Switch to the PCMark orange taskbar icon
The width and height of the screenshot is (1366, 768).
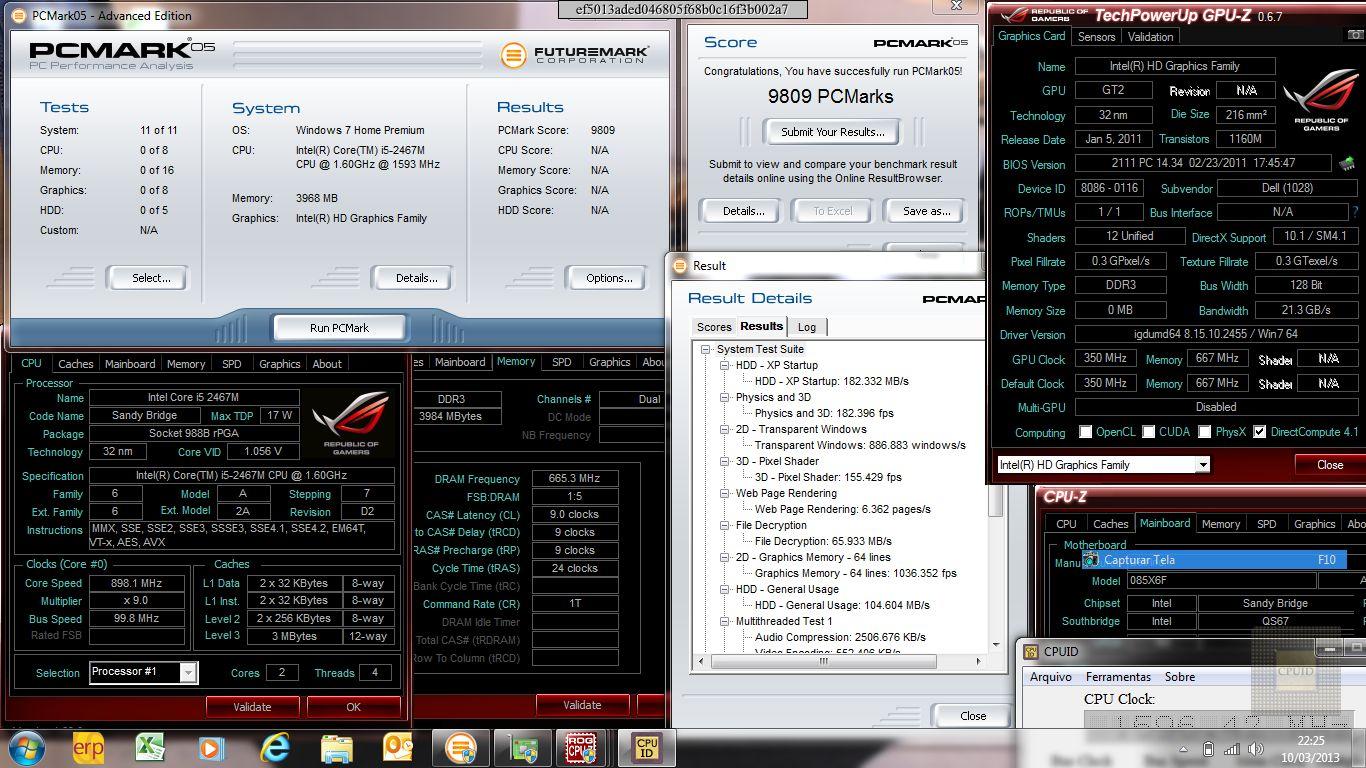(x=461, y=748)
